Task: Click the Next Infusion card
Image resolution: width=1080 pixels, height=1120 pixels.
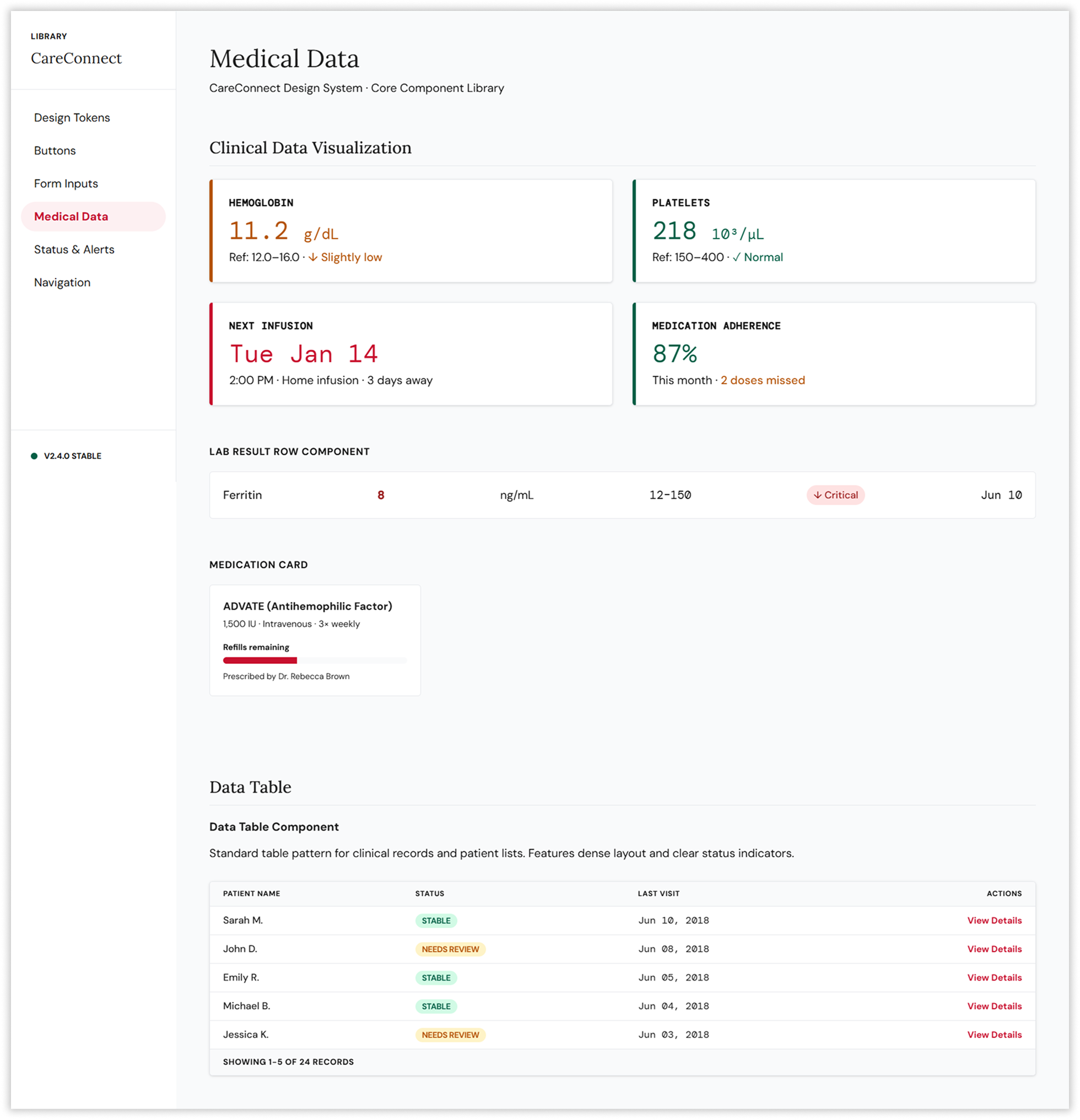Action: [x=412, y=354]
